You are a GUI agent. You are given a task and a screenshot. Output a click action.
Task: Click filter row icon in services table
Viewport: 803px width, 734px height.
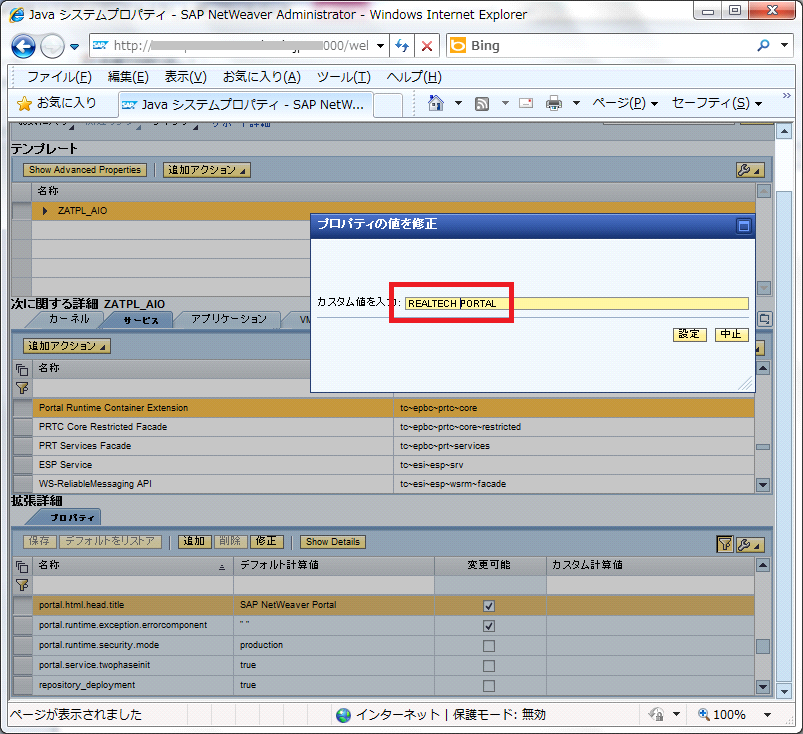(x=22, y=388)
